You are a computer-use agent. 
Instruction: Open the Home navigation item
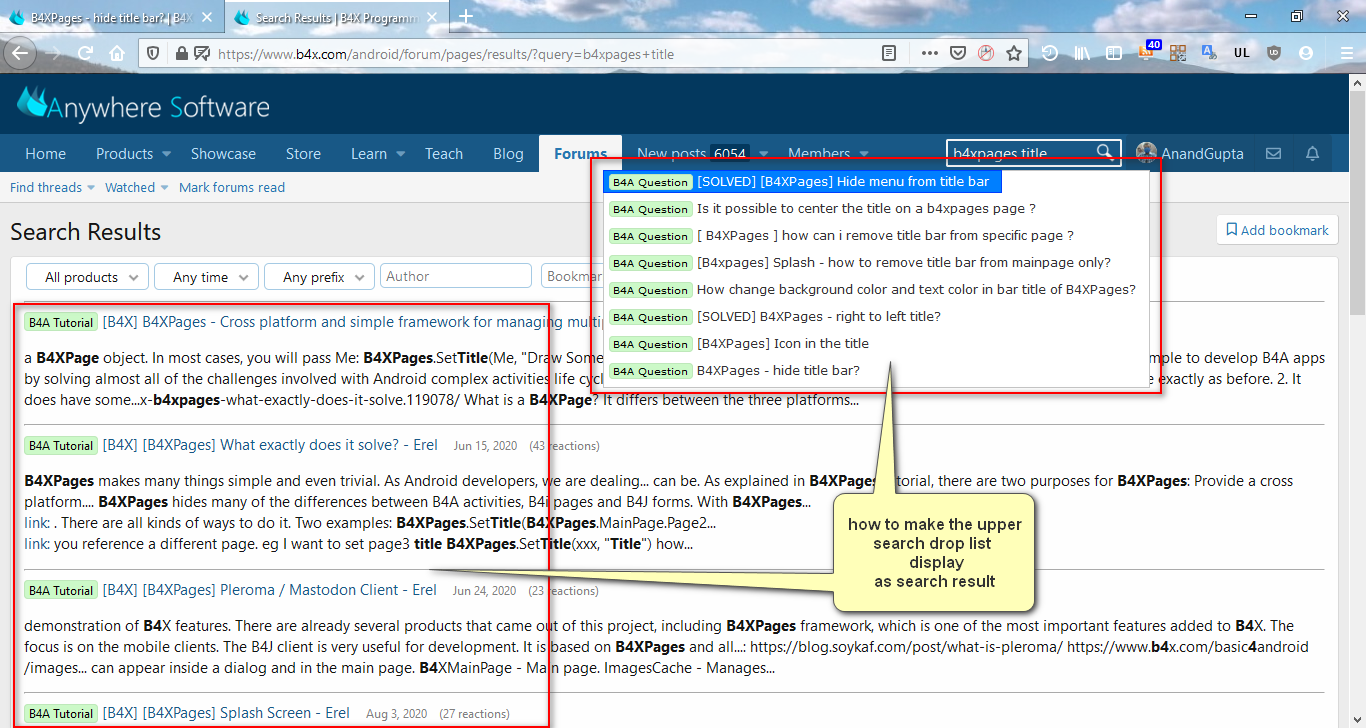(x=46, y=154)
